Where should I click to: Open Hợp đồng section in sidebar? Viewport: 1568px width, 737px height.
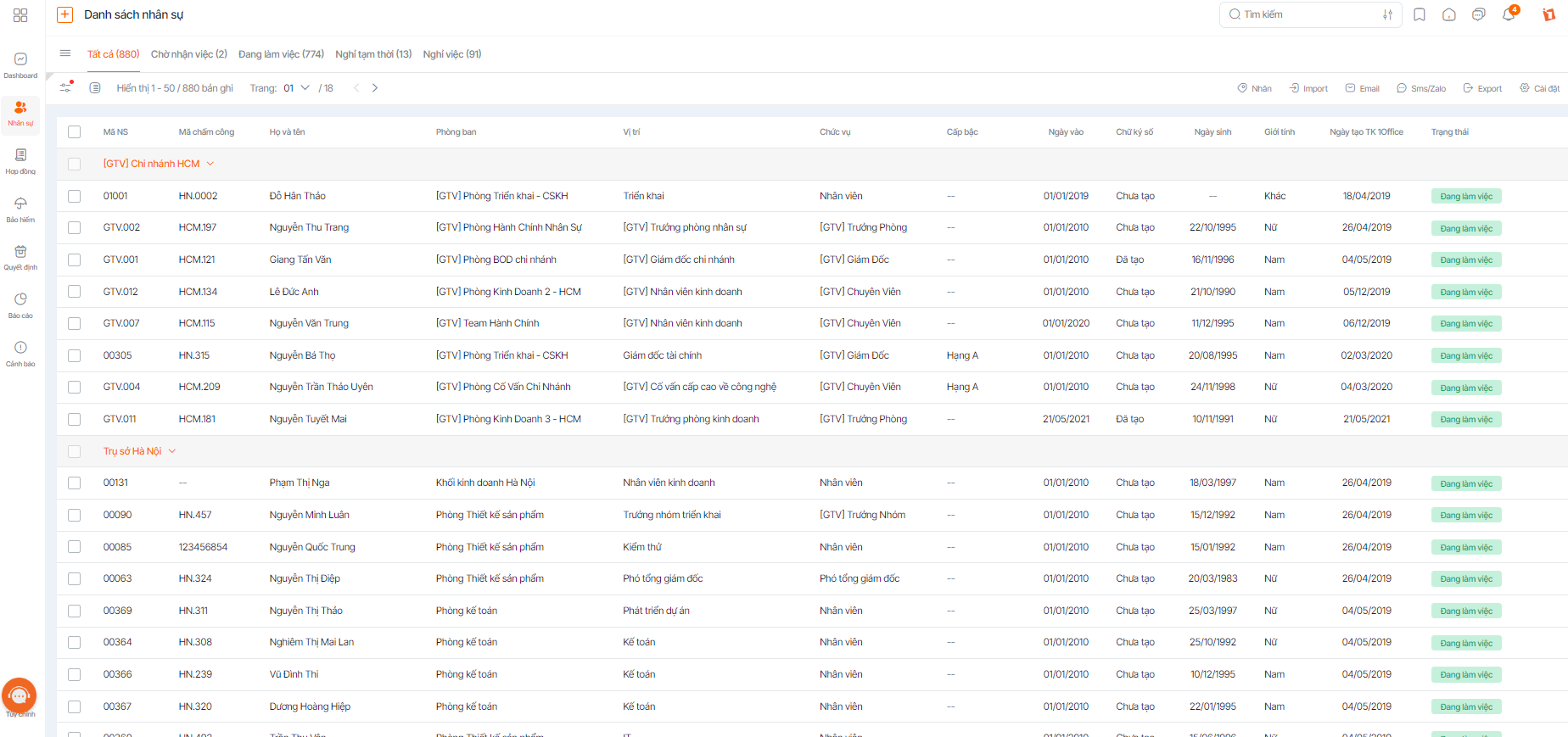point(20,160)
